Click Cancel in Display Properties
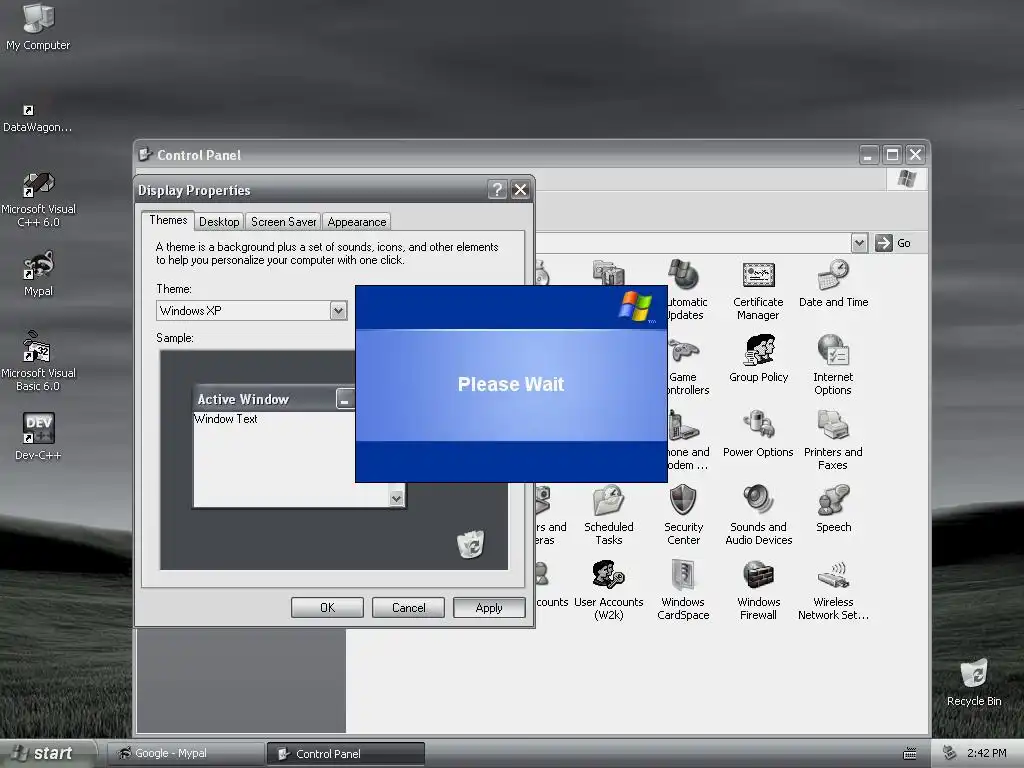Viewport: 1024px width, 768px height. (x=408, y=607)
